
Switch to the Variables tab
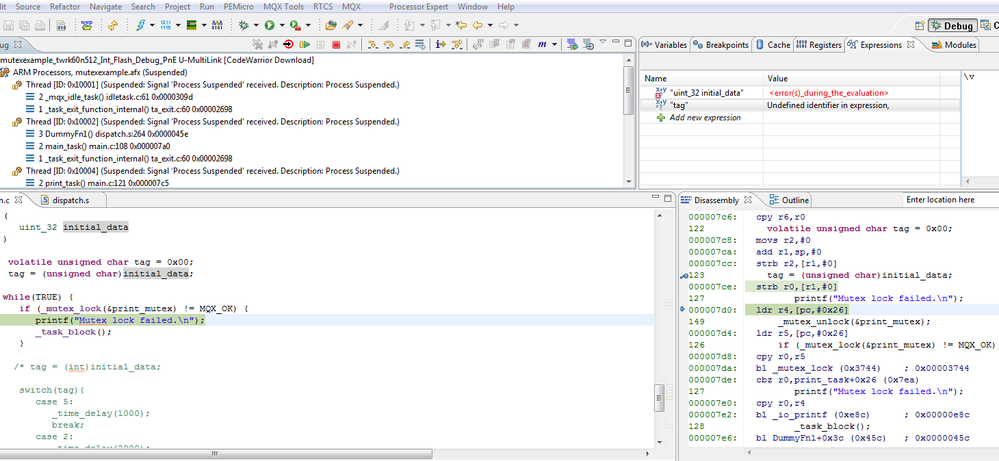pyautogui.click(x=664, y=45)
